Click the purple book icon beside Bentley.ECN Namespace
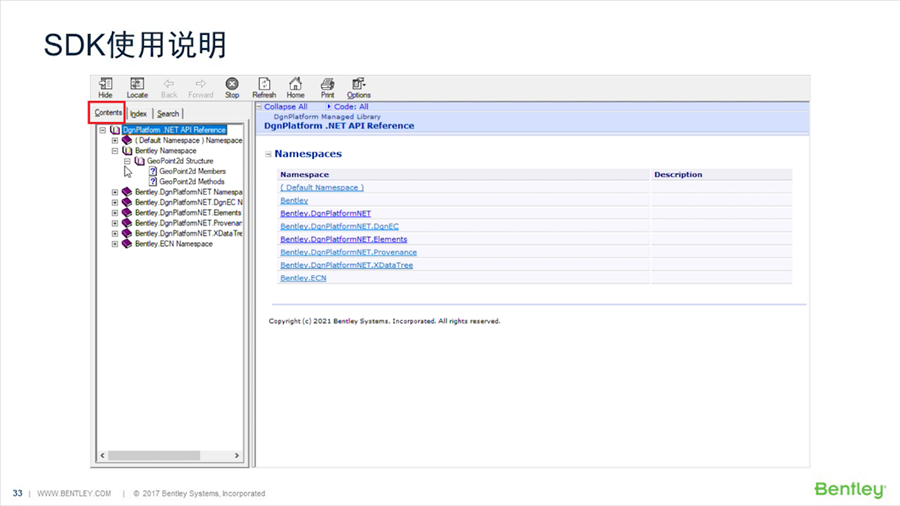The height and width of the screenshot is (506, 900). tap(127, 244)
